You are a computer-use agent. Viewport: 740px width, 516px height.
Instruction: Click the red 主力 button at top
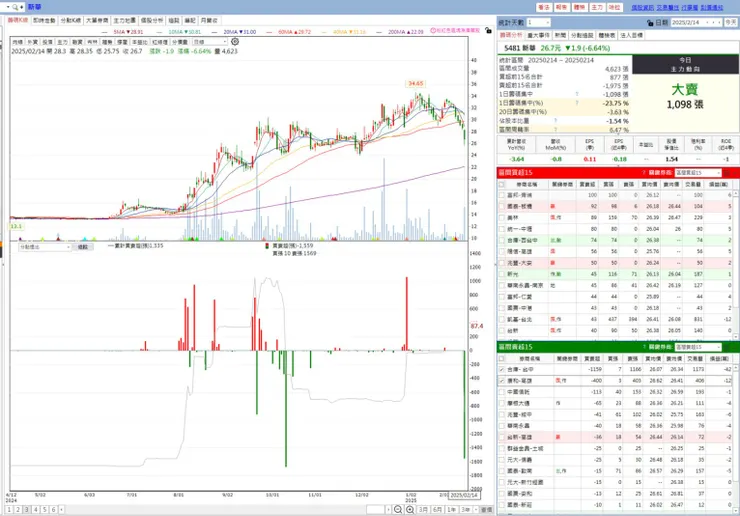(x=597, y=7)
